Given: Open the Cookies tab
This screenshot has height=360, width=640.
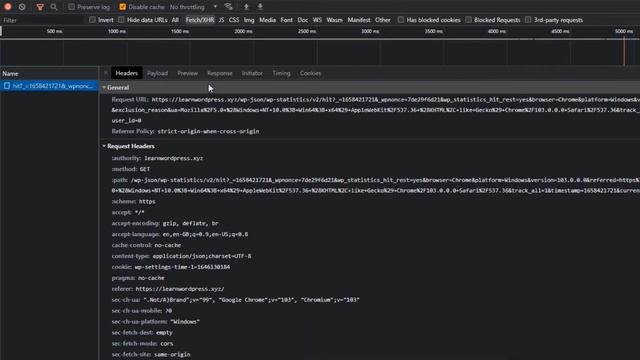Looking at the screenshot, I should (311, 73).
